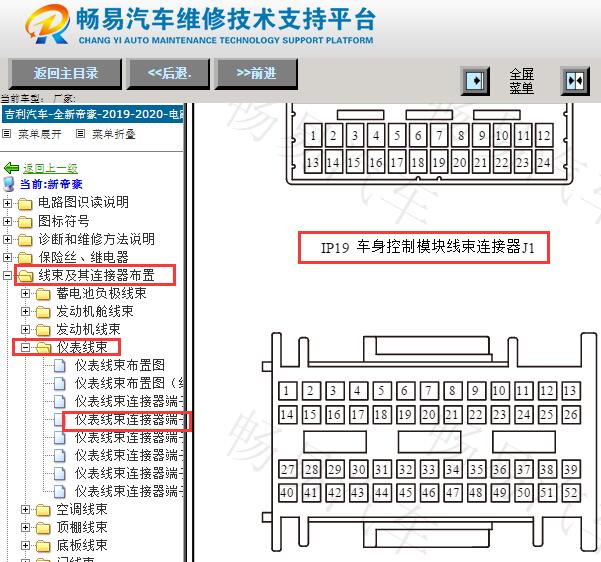
Task: Expand the 电路图识读说明 folder
Action: pyautogui.click(x=7, y=203)
